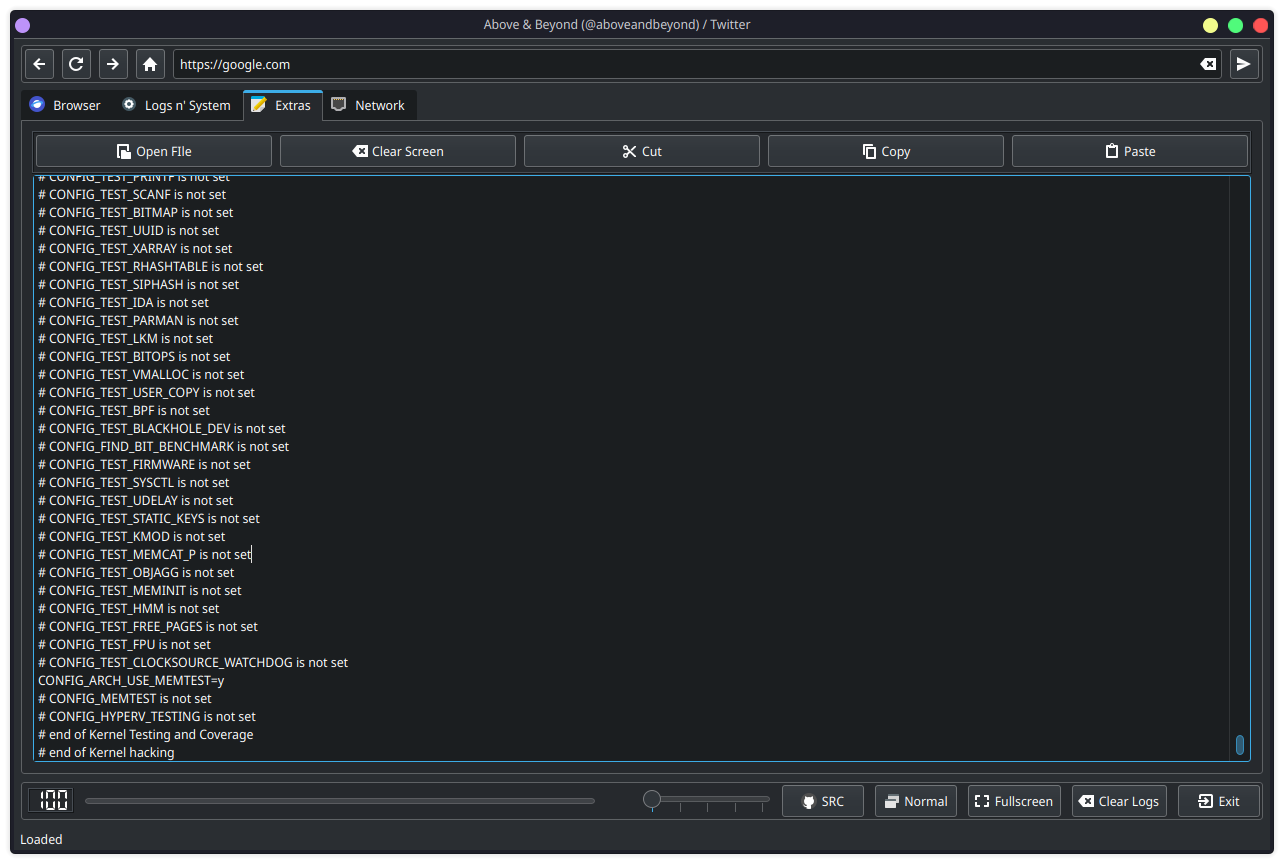Click line CONFIG_TEST_USER_COPY is not set
Screen dimensions: 1284x864
click(x=146, y=392)
